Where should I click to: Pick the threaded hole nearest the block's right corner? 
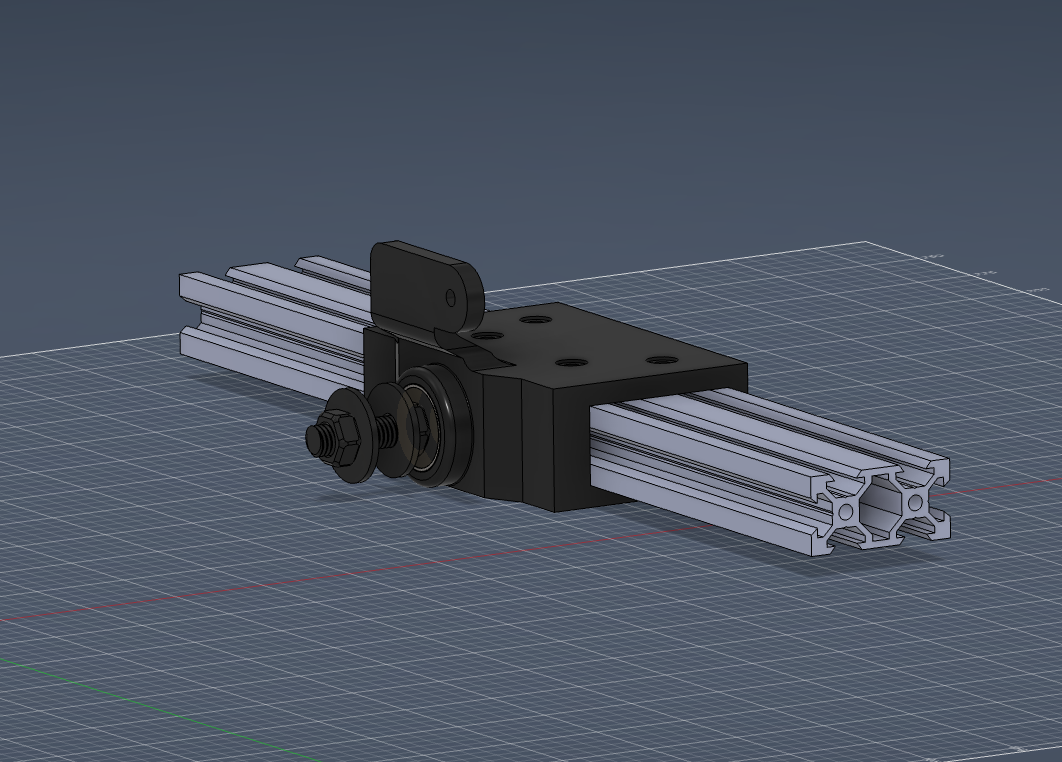coord(662,361)
